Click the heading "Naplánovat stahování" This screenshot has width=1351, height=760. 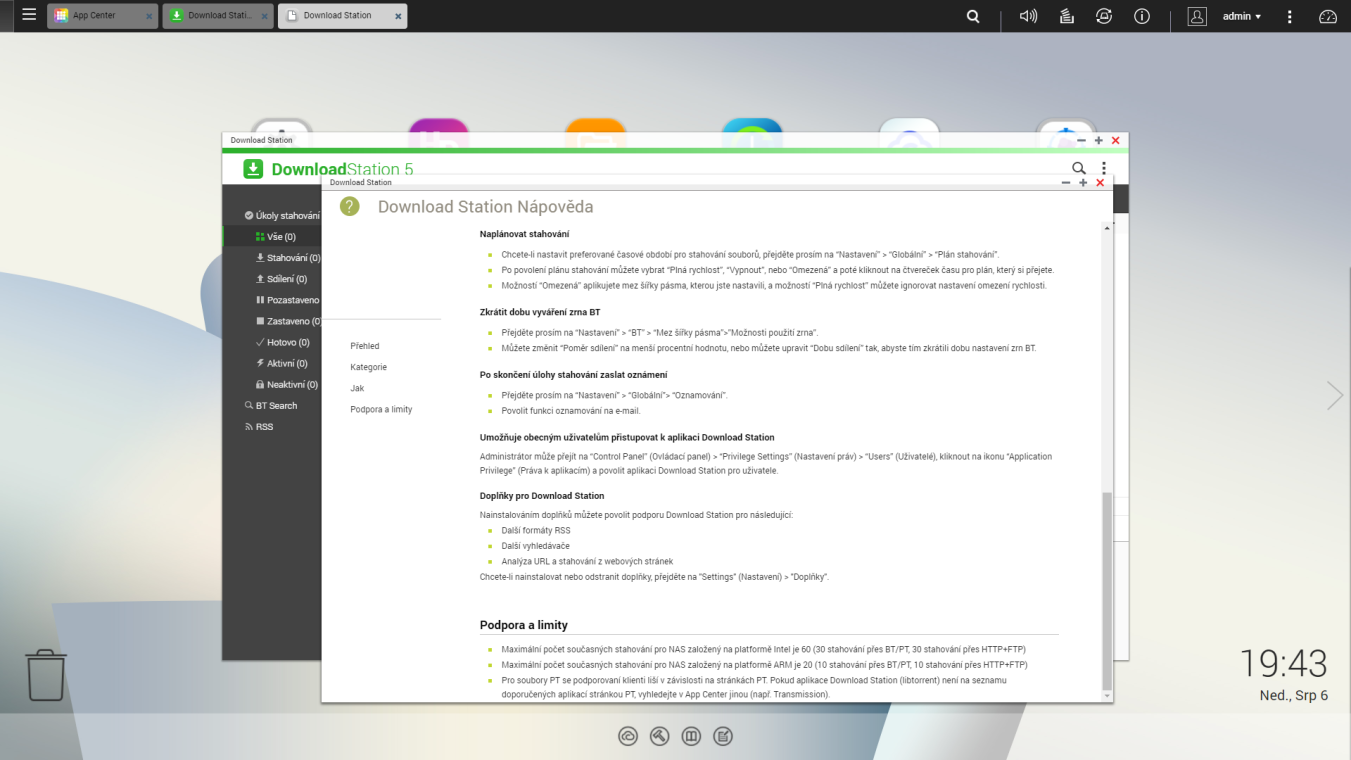525,234
